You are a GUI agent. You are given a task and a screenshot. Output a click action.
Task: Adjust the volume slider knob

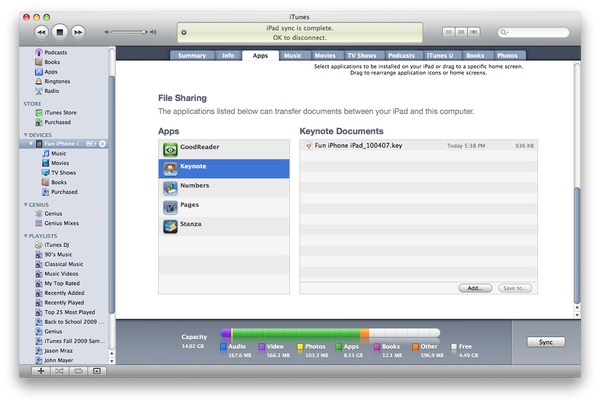click(x=144, y=32)
